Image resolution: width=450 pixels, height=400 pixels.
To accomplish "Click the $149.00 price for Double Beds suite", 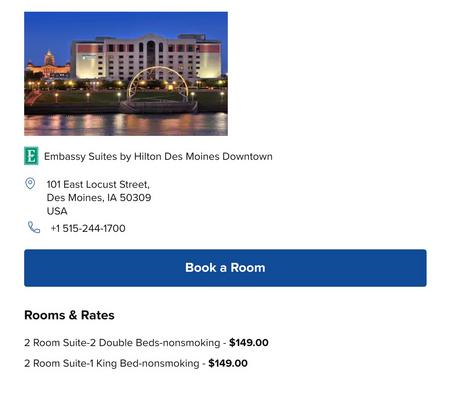I will 249,343.
